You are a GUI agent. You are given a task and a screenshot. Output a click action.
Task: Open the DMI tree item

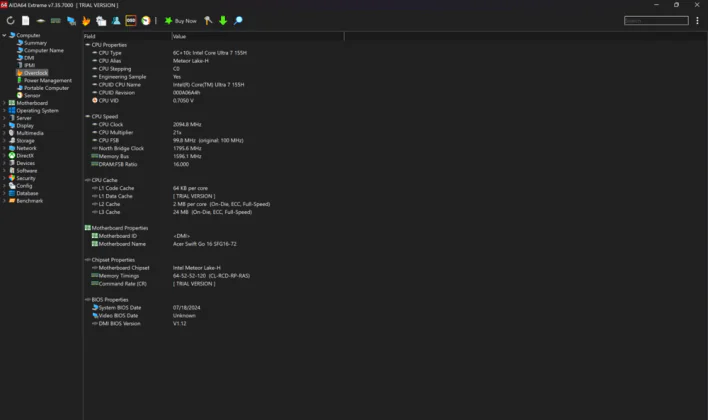click(29, 58)
